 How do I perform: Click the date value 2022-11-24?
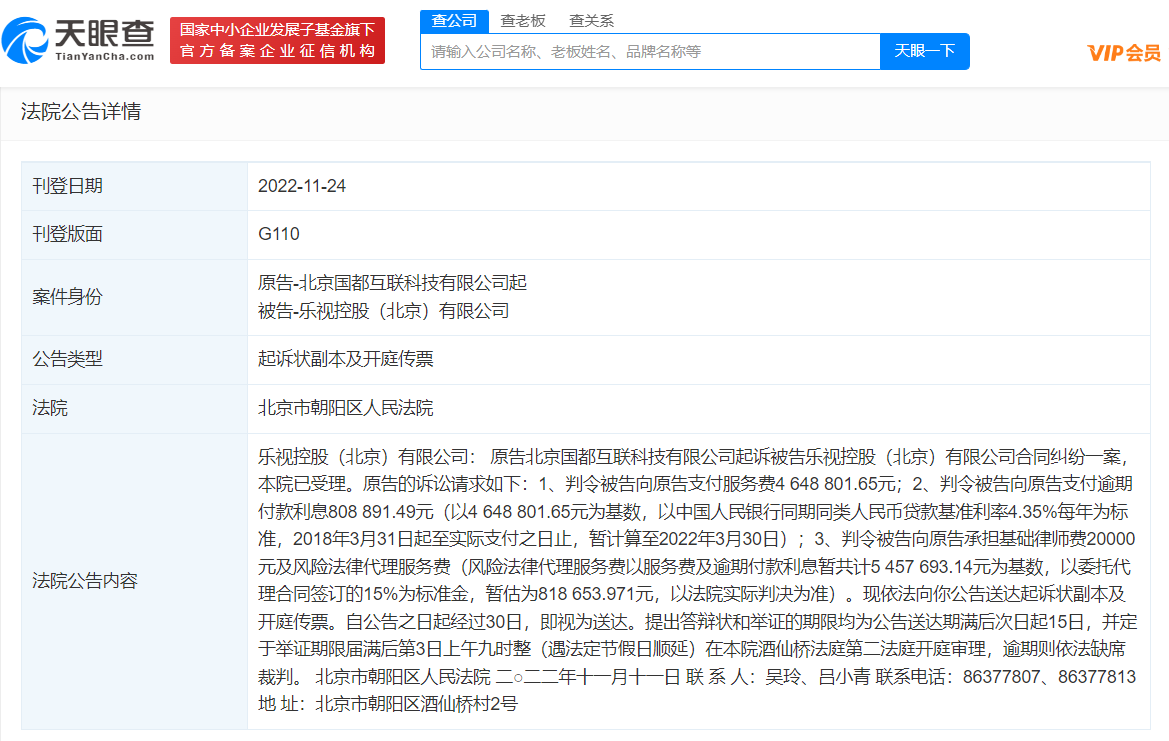pos(302,186)
